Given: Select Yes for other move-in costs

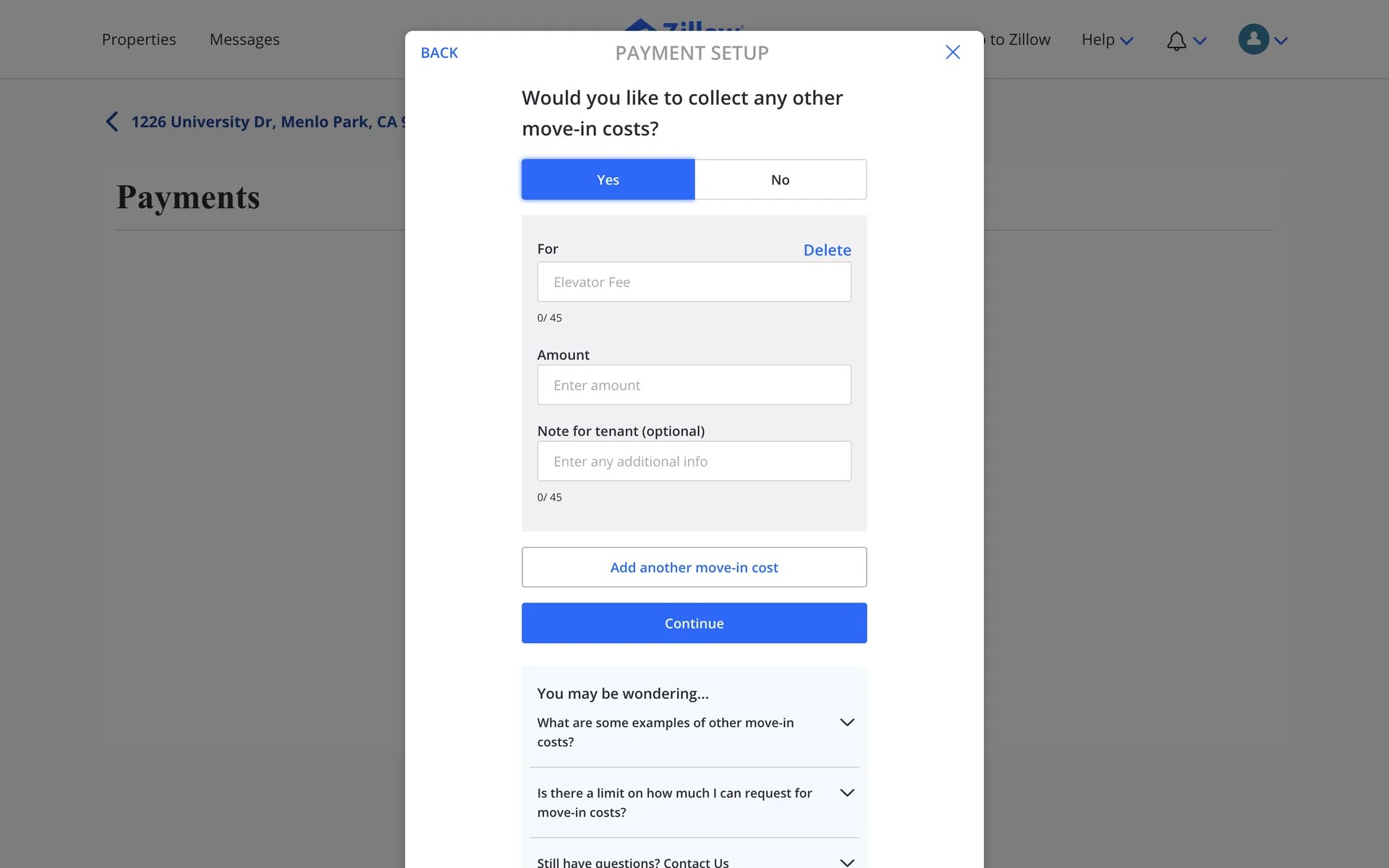Looking at the screenshot, I should (x=608, y=179).
